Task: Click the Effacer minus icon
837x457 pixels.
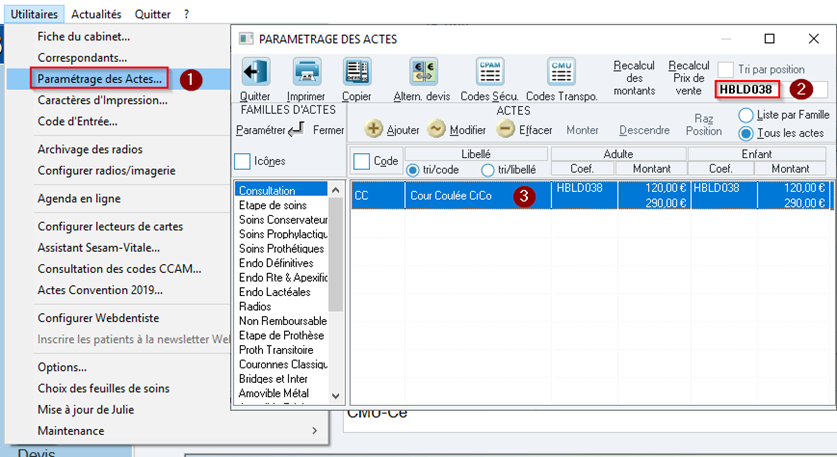Action: [x=505, y=129]
